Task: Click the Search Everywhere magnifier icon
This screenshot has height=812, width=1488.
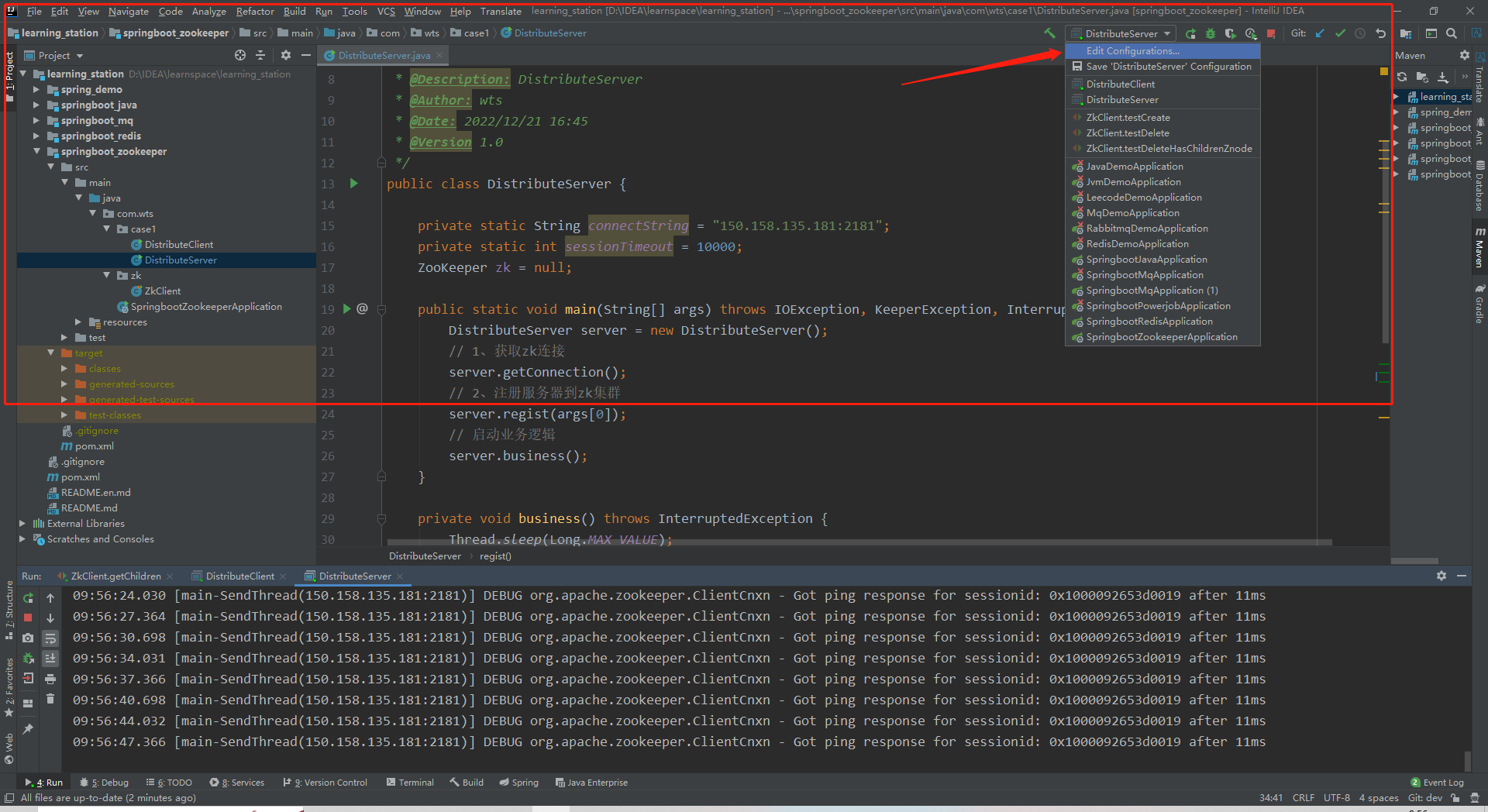Action: 1452,33
